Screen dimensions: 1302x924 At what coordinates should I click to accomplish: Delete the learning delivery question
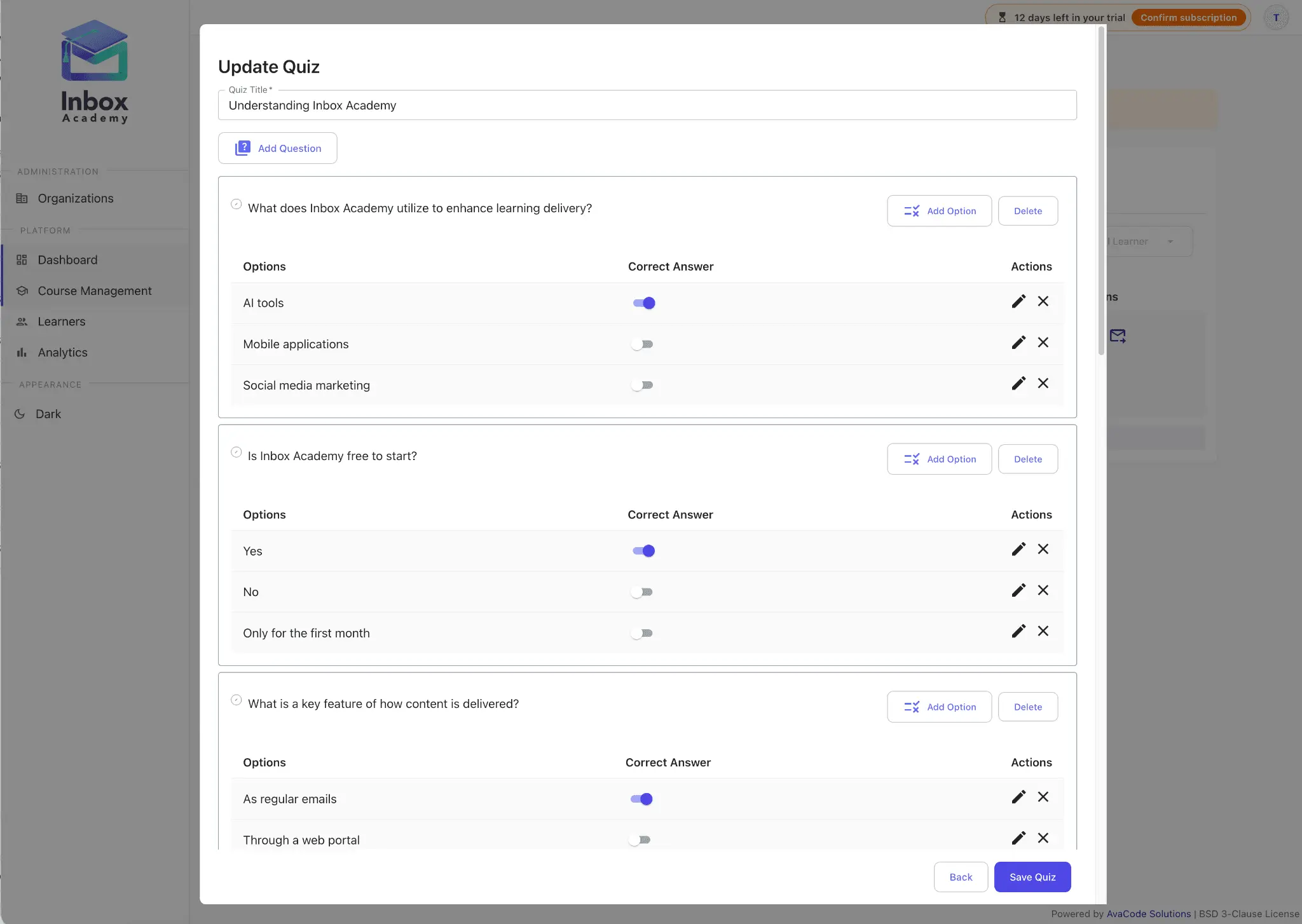(1028, 211)
